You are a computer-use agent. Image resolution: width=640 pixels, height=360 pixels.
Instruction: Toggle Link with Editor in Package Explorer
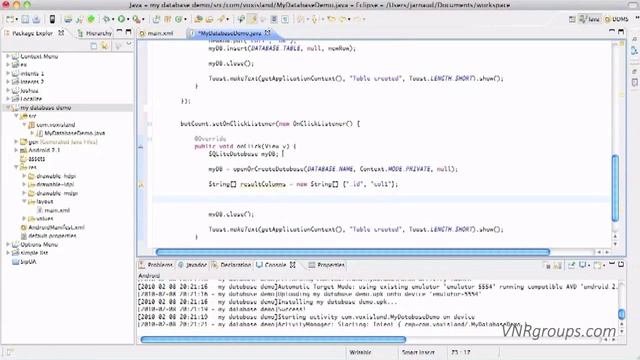[105, 46]
